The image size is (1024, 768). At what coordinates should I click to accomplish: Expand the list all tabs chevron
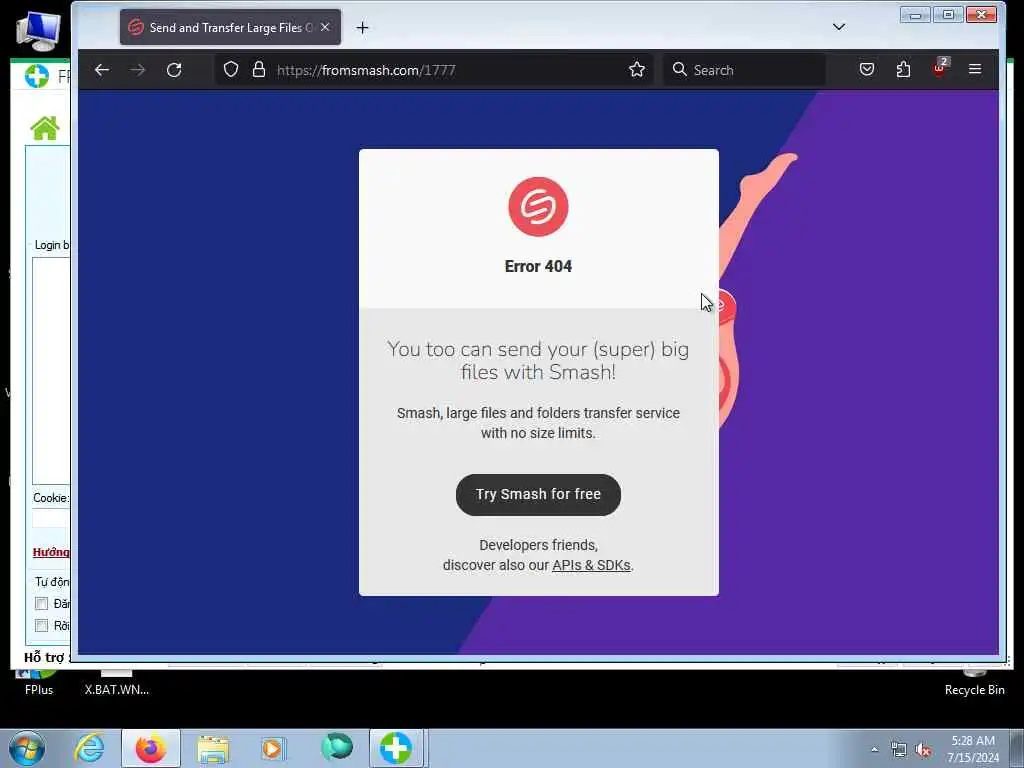(x=839, y=27)
